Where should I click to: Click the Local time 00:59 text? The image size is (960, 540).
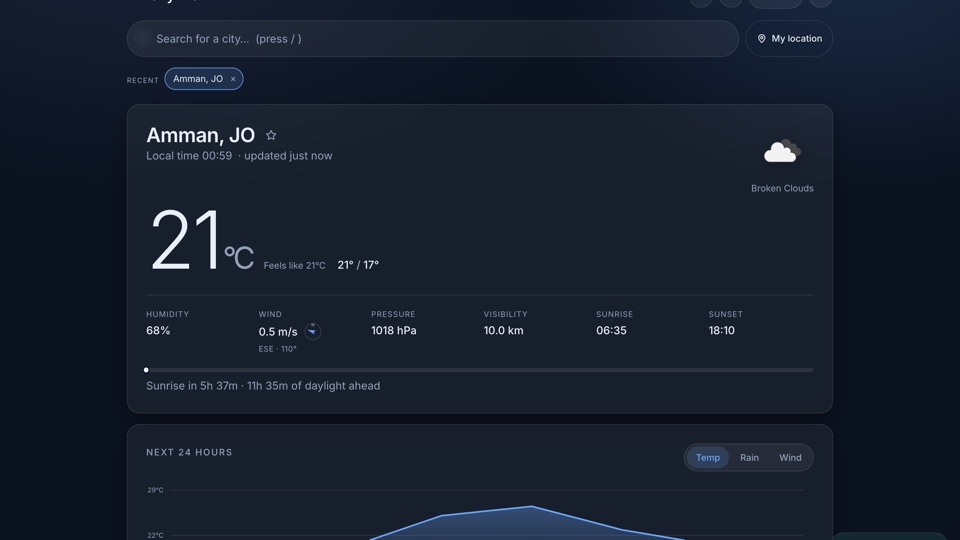pyautogui.click(x=189, y=156)
